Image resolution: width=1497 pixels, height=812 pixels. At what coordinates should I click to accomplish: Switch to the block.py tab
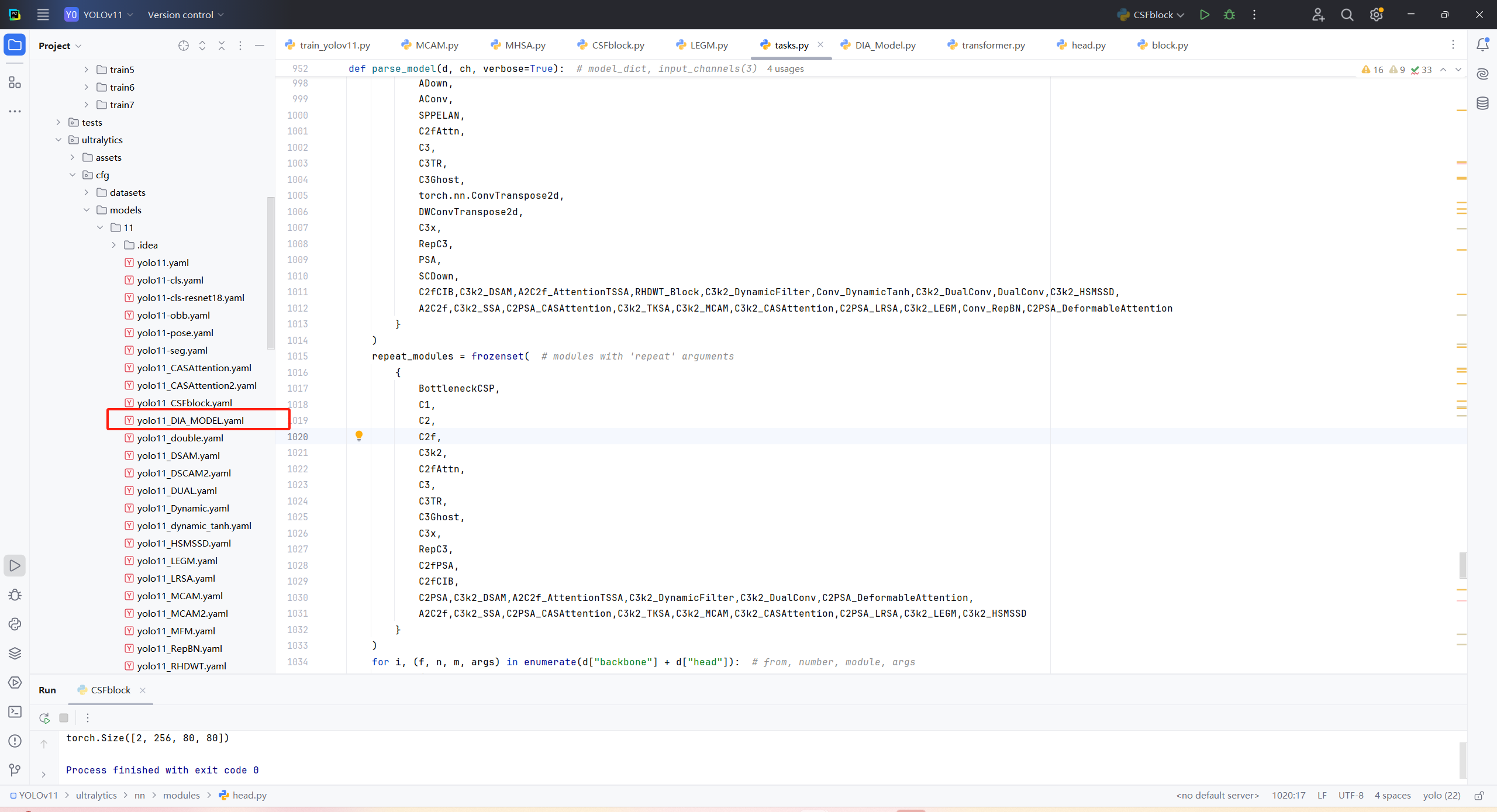(1163, 45)
